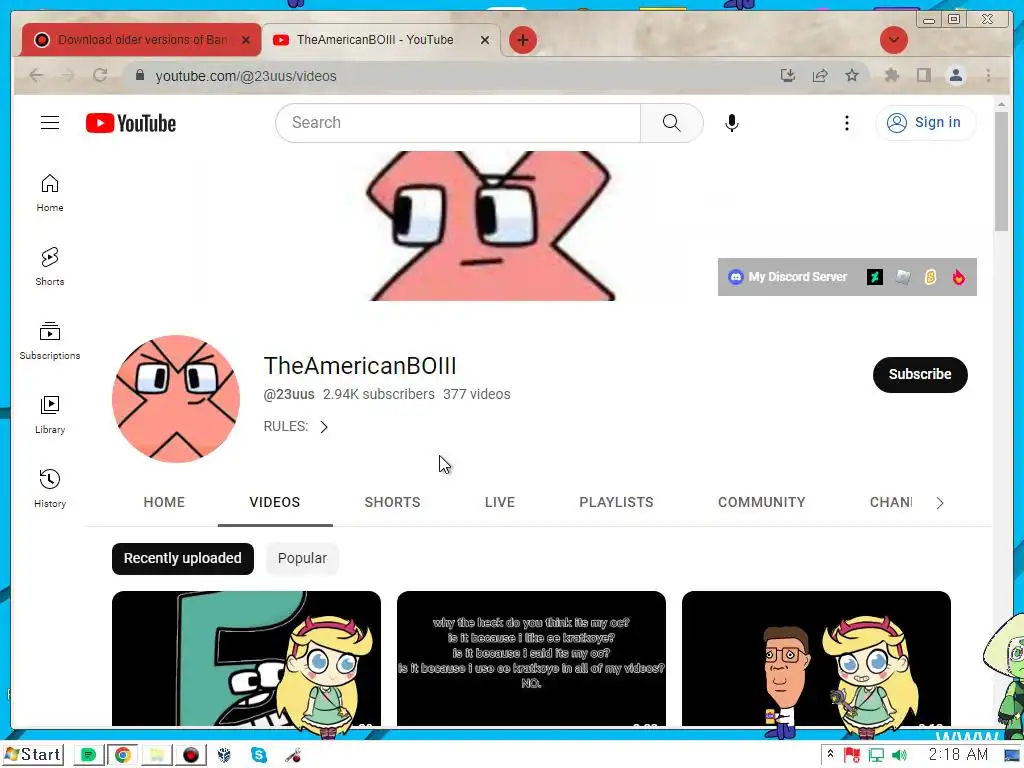Sort videos by Popular chip
1024x768 pixels.
(302, 558)
